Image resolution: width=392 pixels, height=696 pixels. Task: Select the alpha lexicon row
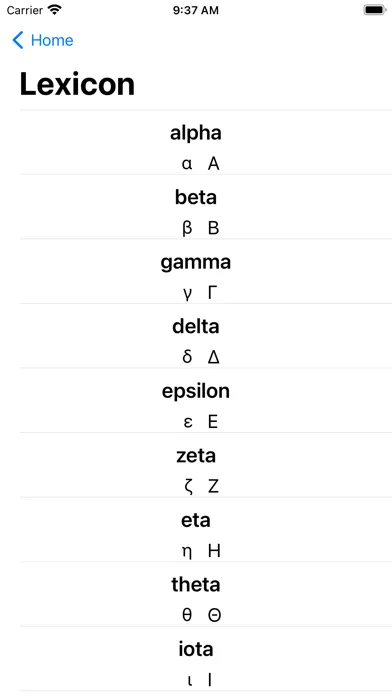coord(206,142)
